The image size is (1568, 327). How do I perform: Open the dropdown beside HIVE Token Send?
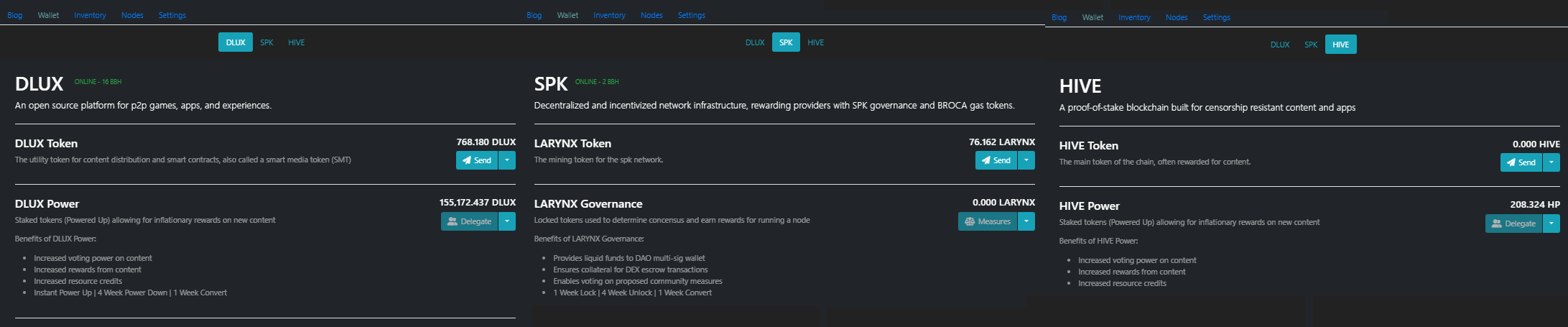point(1551,162)
